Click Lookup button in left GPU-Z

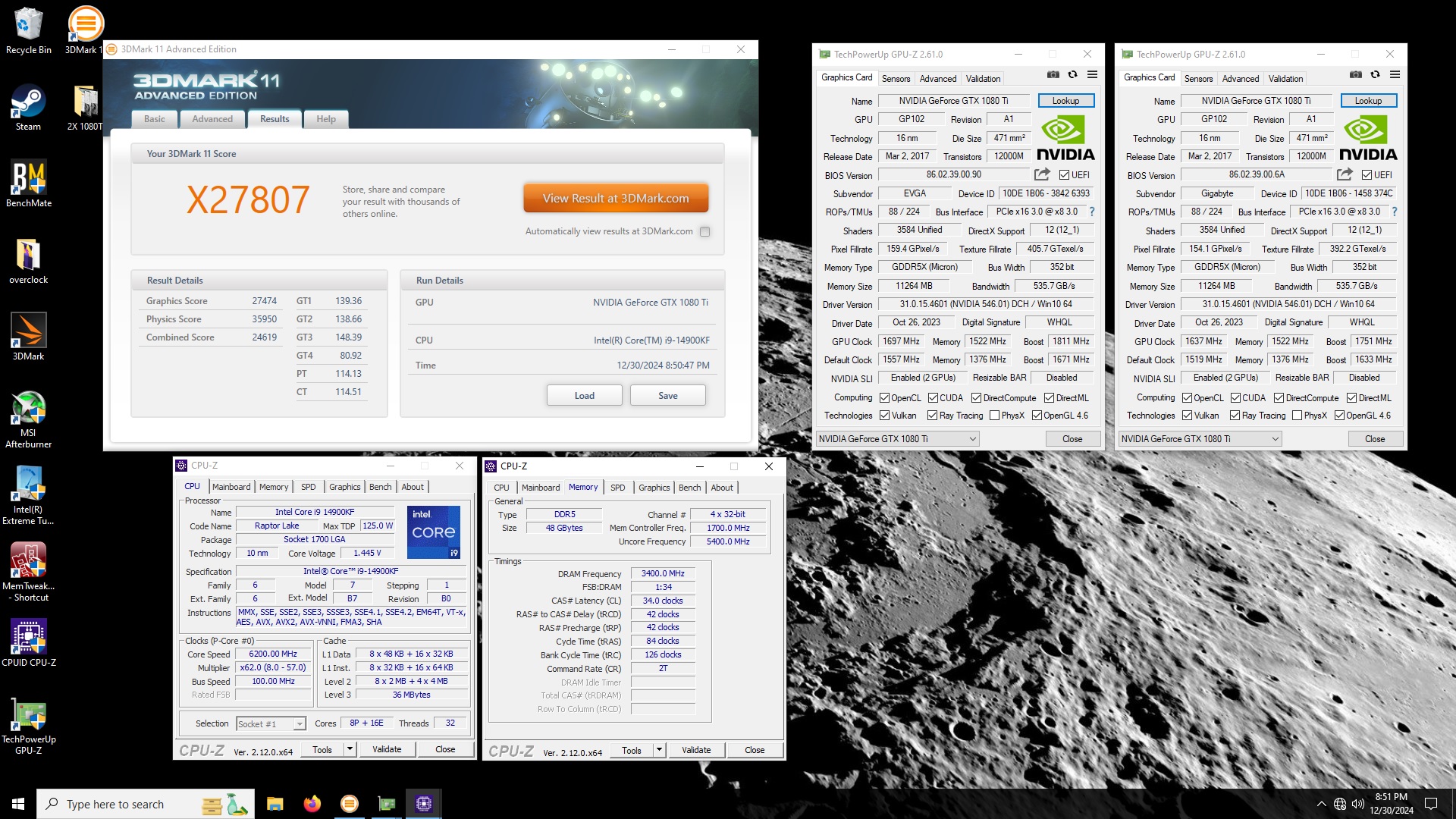pyautogui.click(x=1065, y=101)
